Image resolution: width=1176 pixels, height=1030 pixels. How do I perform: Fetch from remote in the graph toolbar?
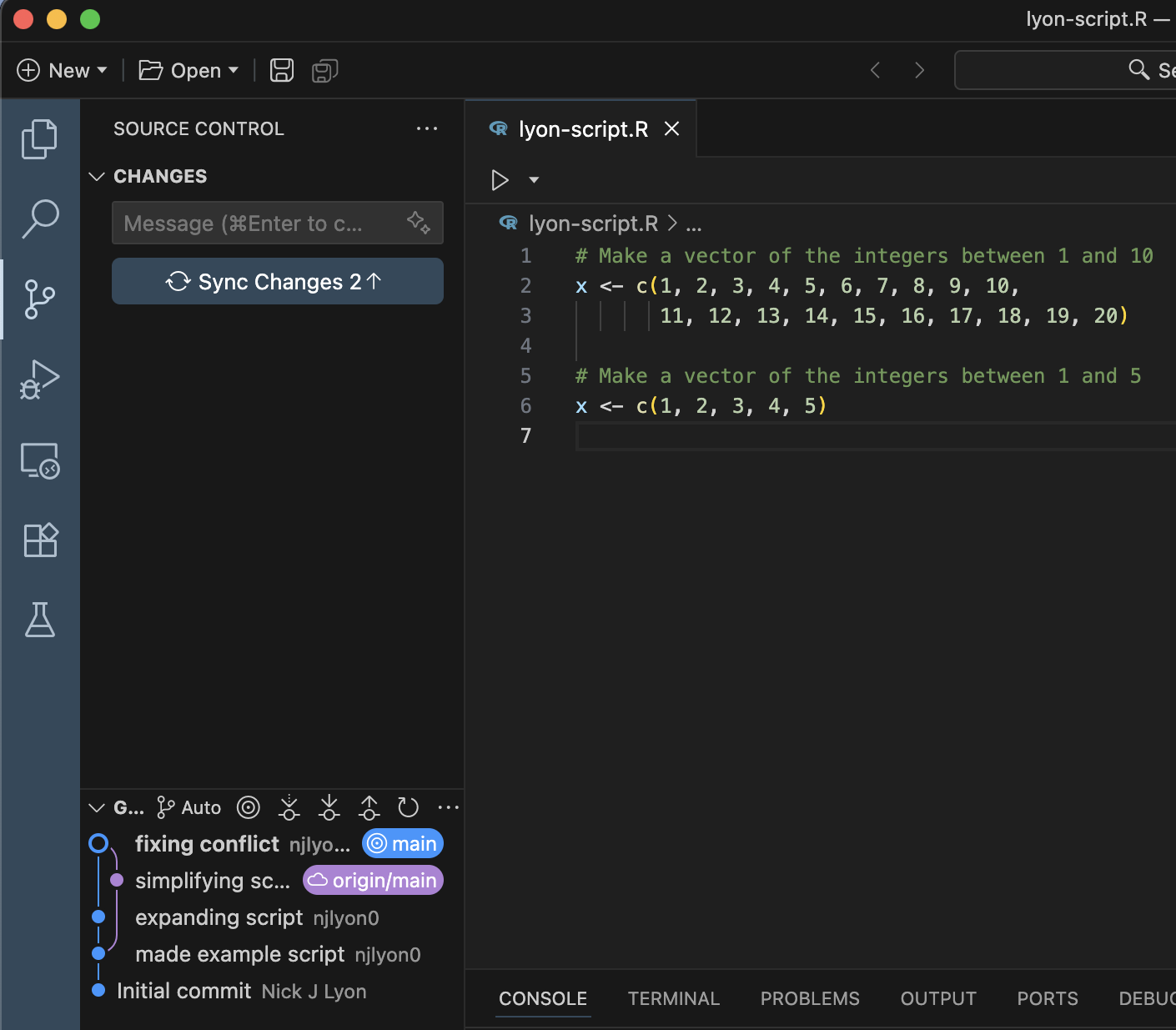click(x=289, y=807)
